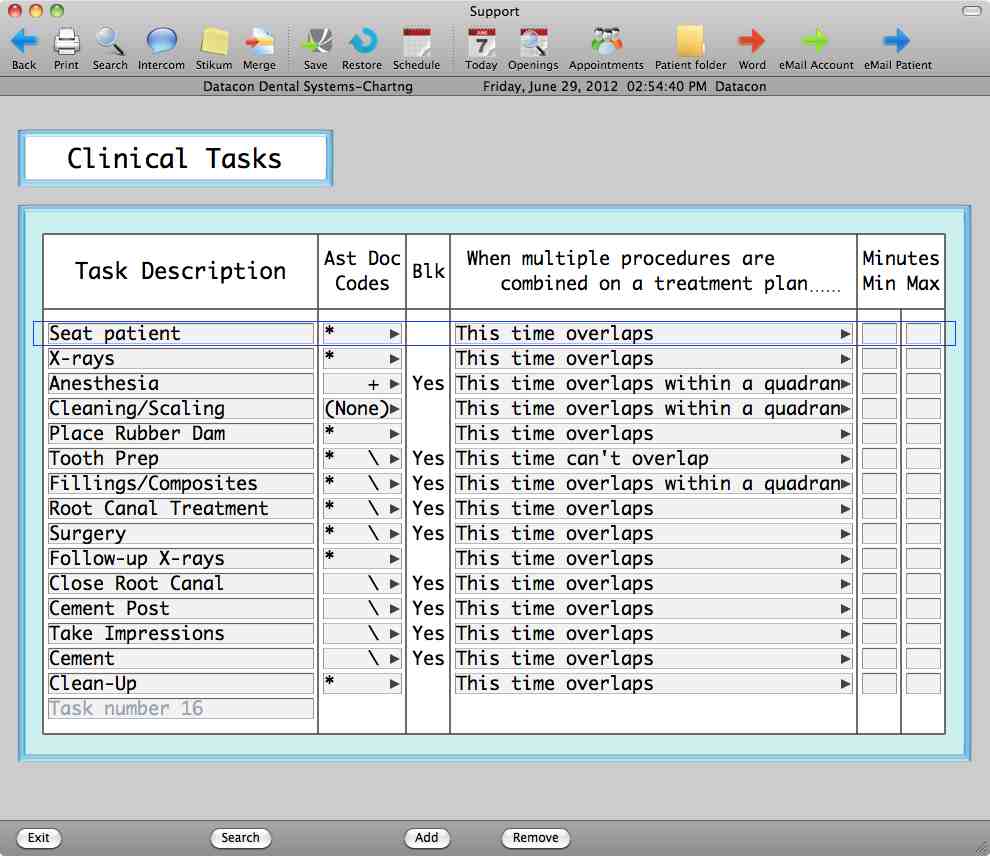Click the Back arrow icon
The image size is (990, 856).
coord(24,42)
